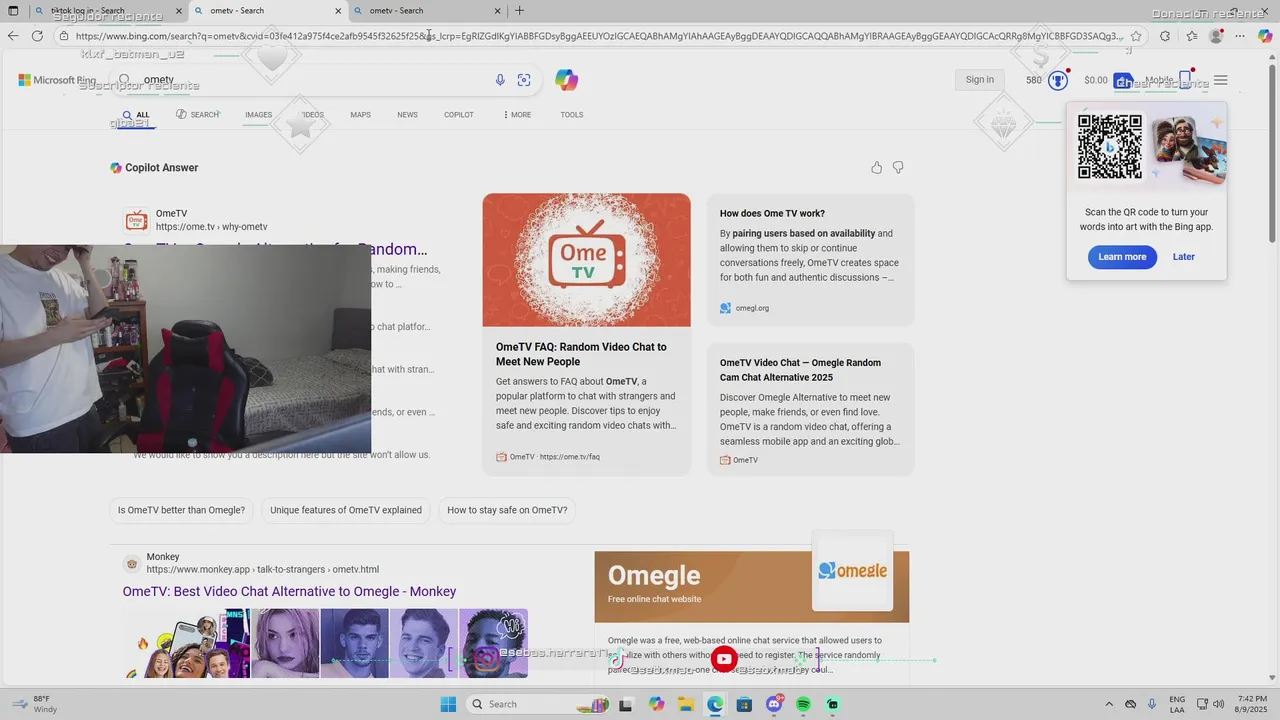Image resolution: width=1280 pixels, height=720 pixels.
Task: Open Windows Start button
Action: (x=448, y=704)
